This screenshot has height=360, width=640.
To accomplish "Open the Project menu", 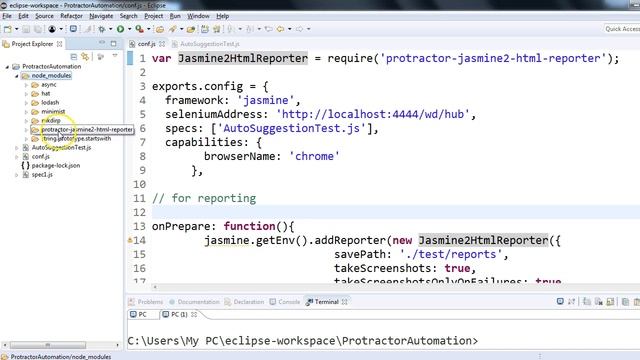I will tap(153, 16).
